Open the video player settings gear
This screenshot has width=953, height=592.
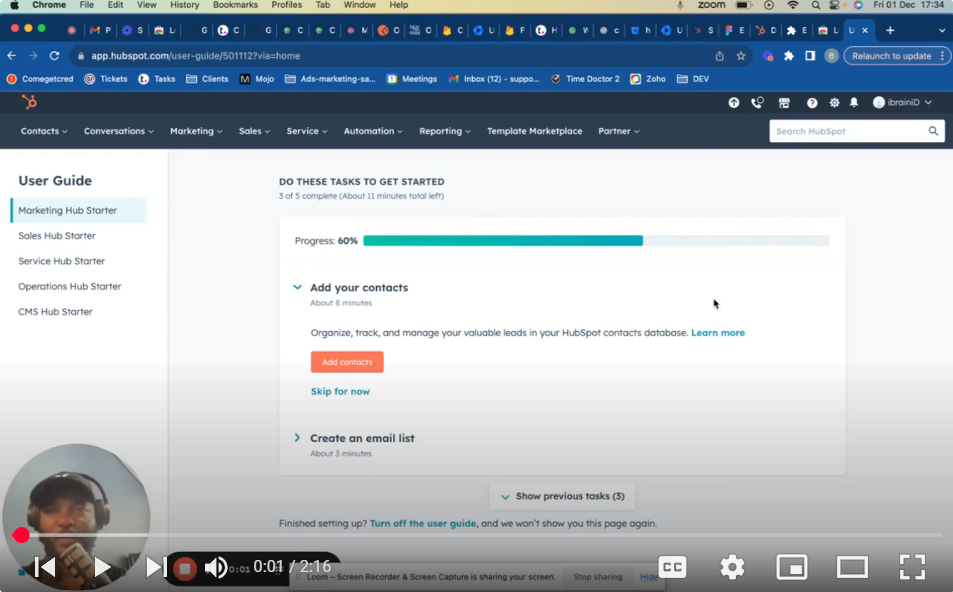coord(732,567)
